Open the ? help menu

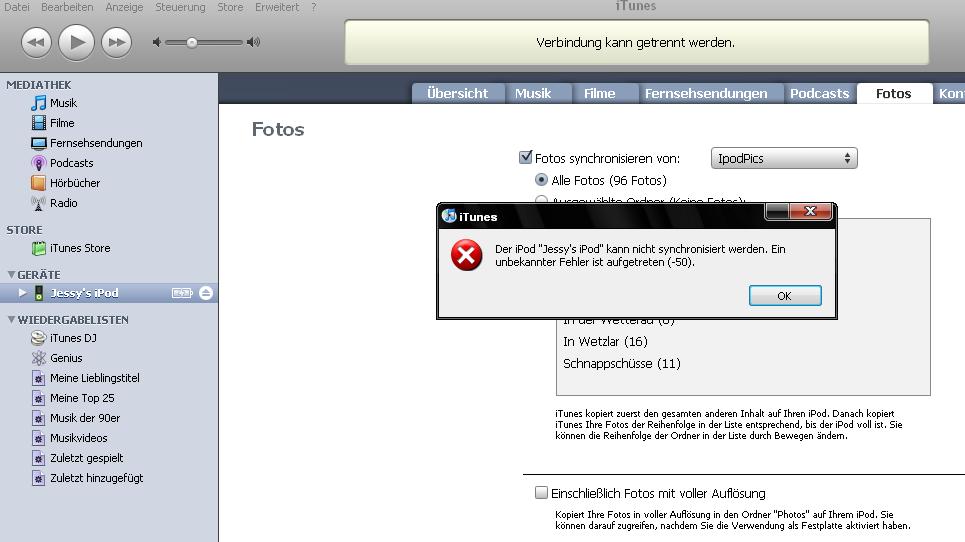pos(313,7)
